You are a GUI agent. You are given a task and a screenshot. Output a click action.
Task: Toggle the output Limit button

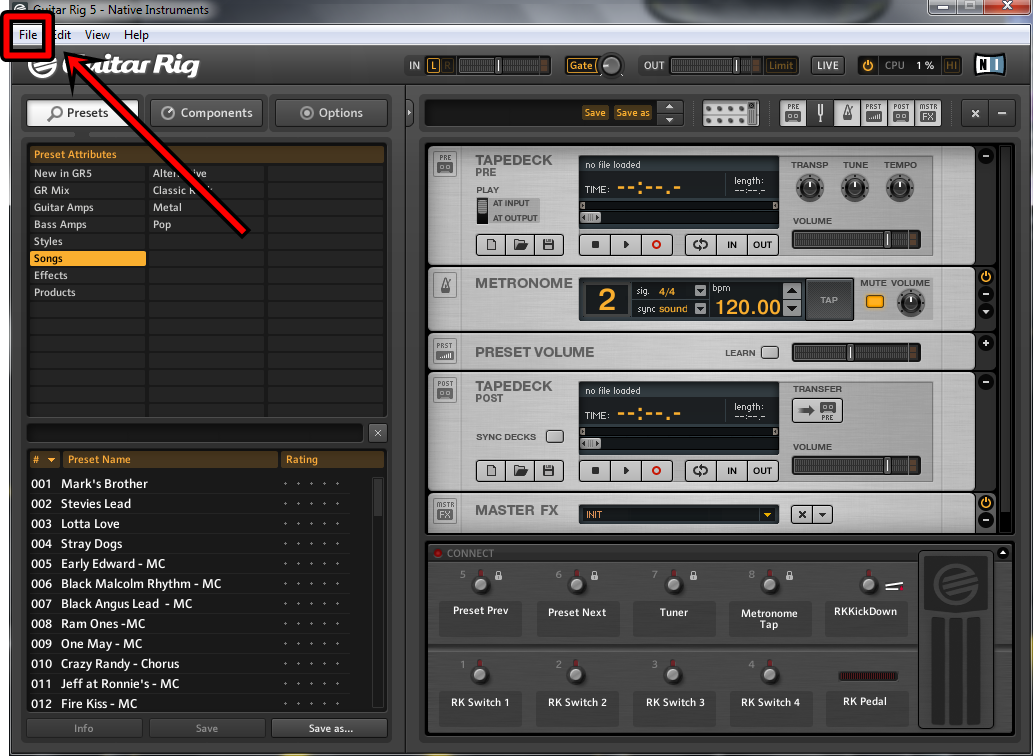click(781, 65)
